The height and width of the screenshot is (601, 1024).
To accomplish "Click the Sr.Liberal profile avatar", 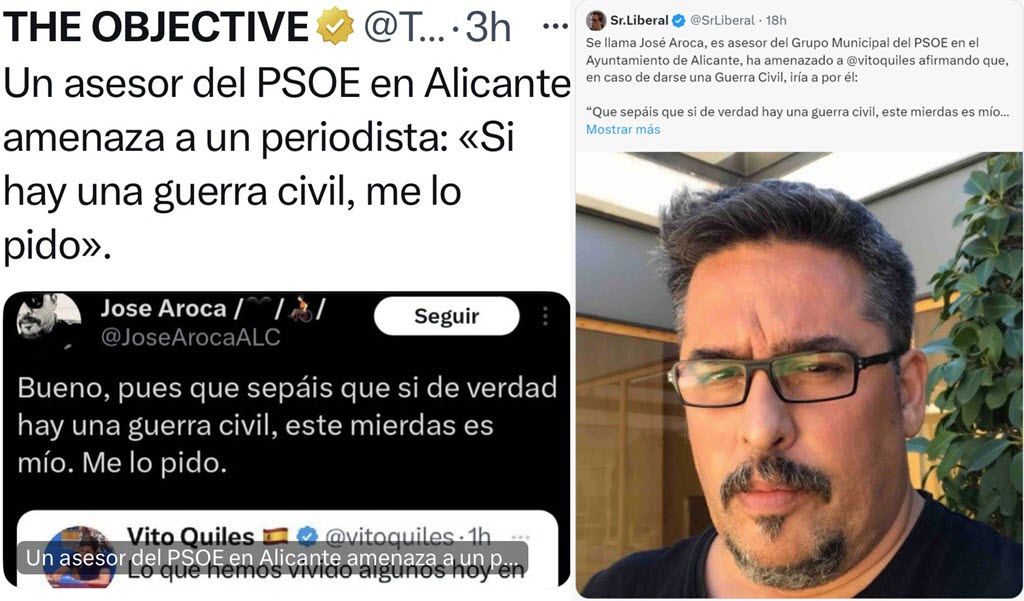I will tap(596, 21).
